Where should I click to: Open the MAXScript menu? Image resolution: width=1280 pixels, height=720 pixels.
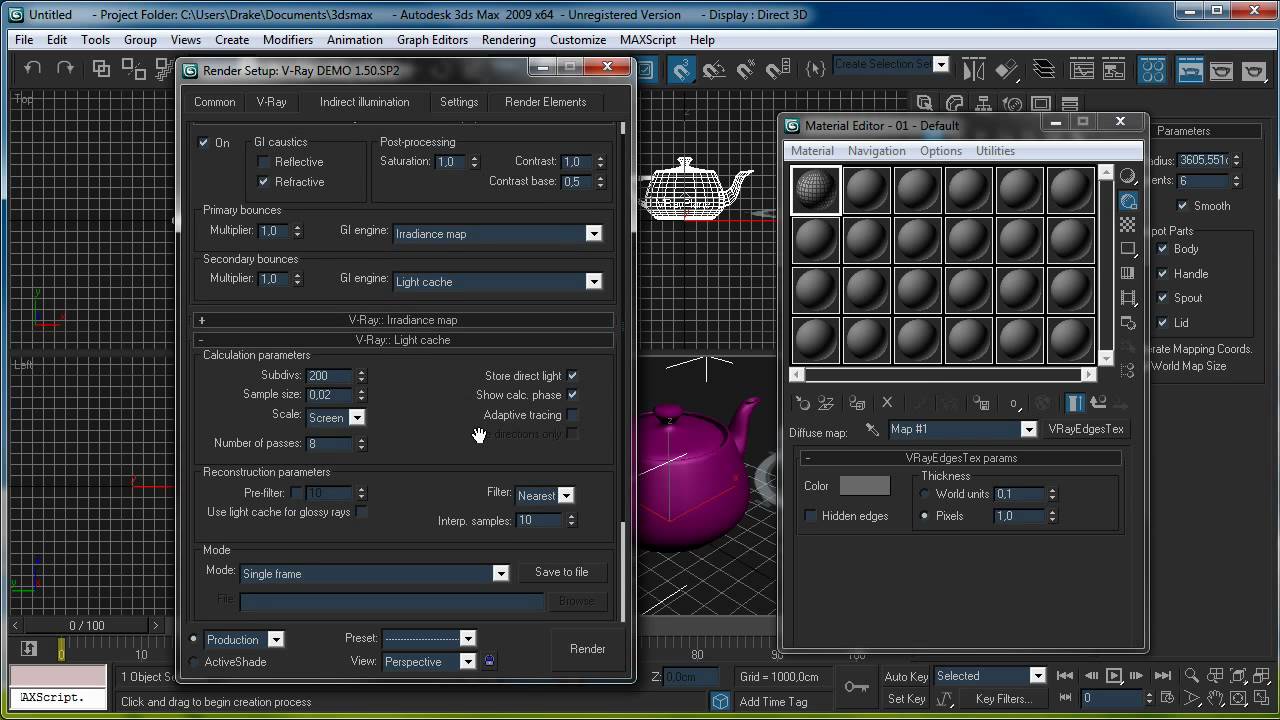point(647,40)
